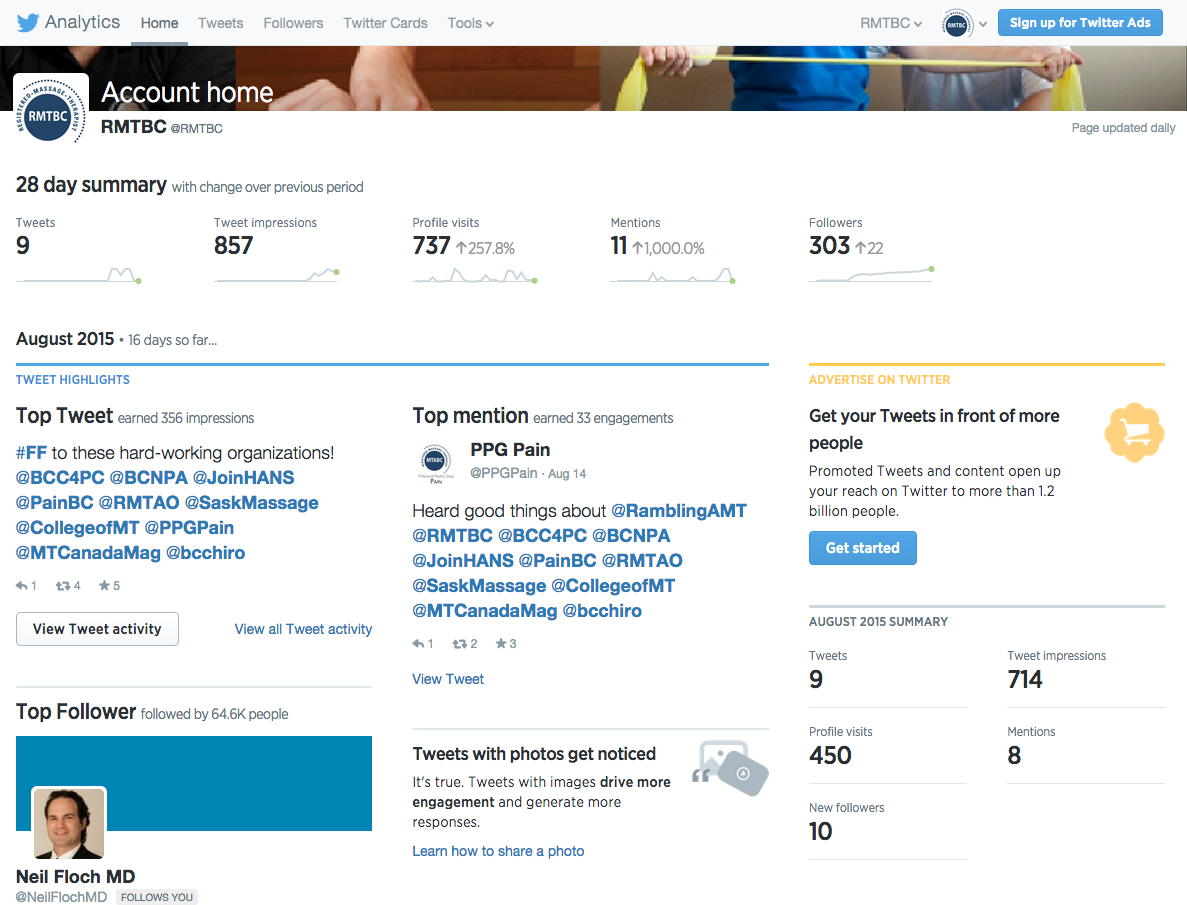Click the View Tweet link
The width and height of the screenshot is (1187, 905).
pyautogui.click(x=448, y=679)
